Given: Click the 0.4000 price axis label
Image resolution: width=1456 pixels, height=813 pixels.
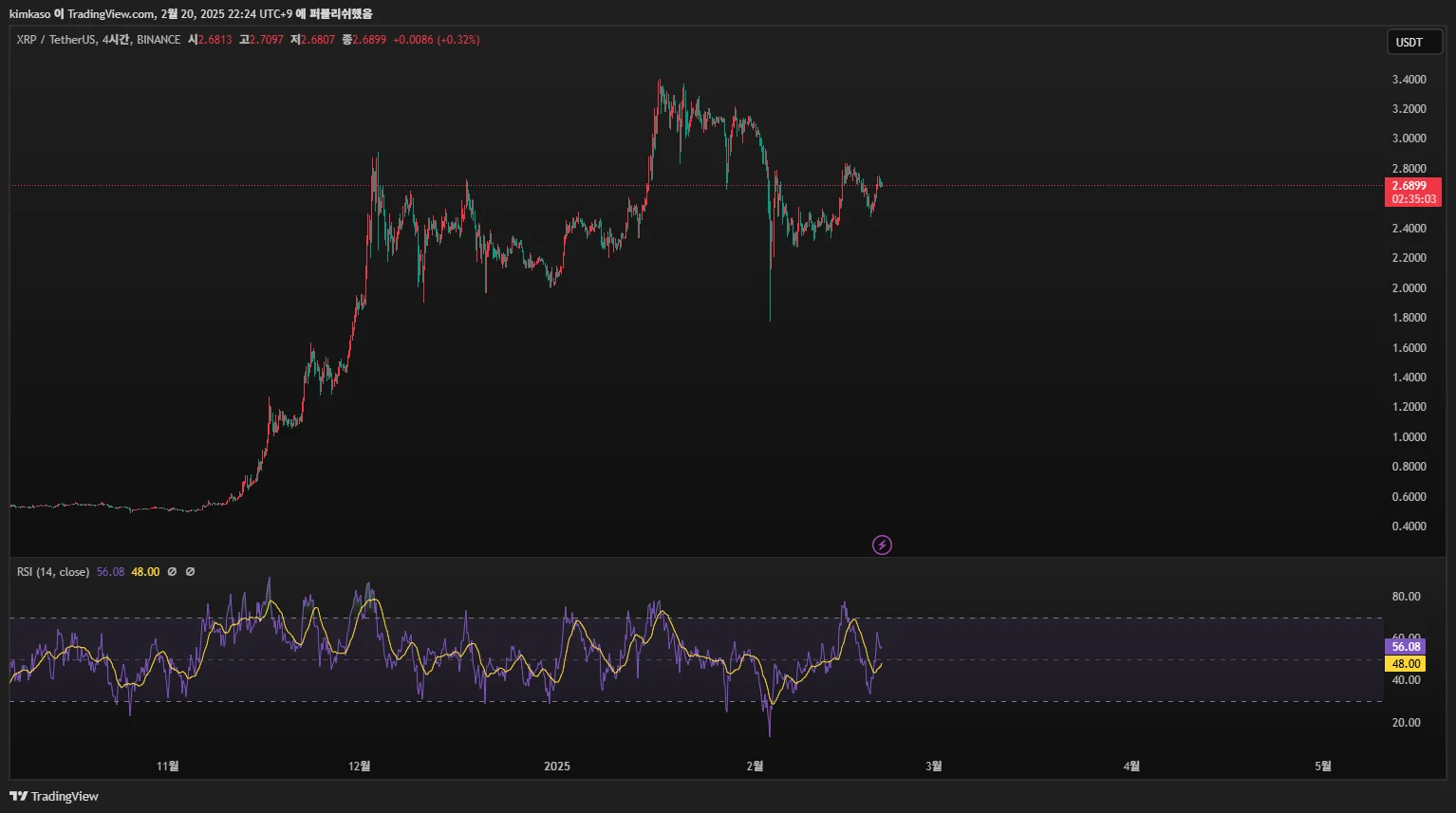Looking at the screenshot, I should 1409,527.
